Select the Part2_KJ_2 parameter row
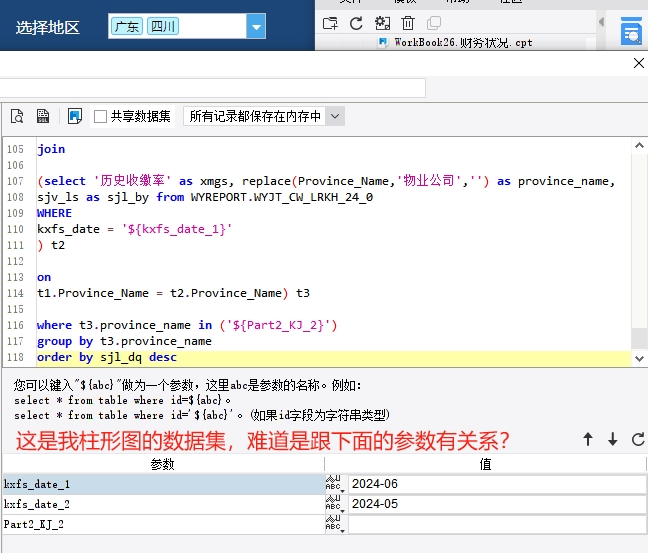Screen dimensions: 648x553 [163, 524]
